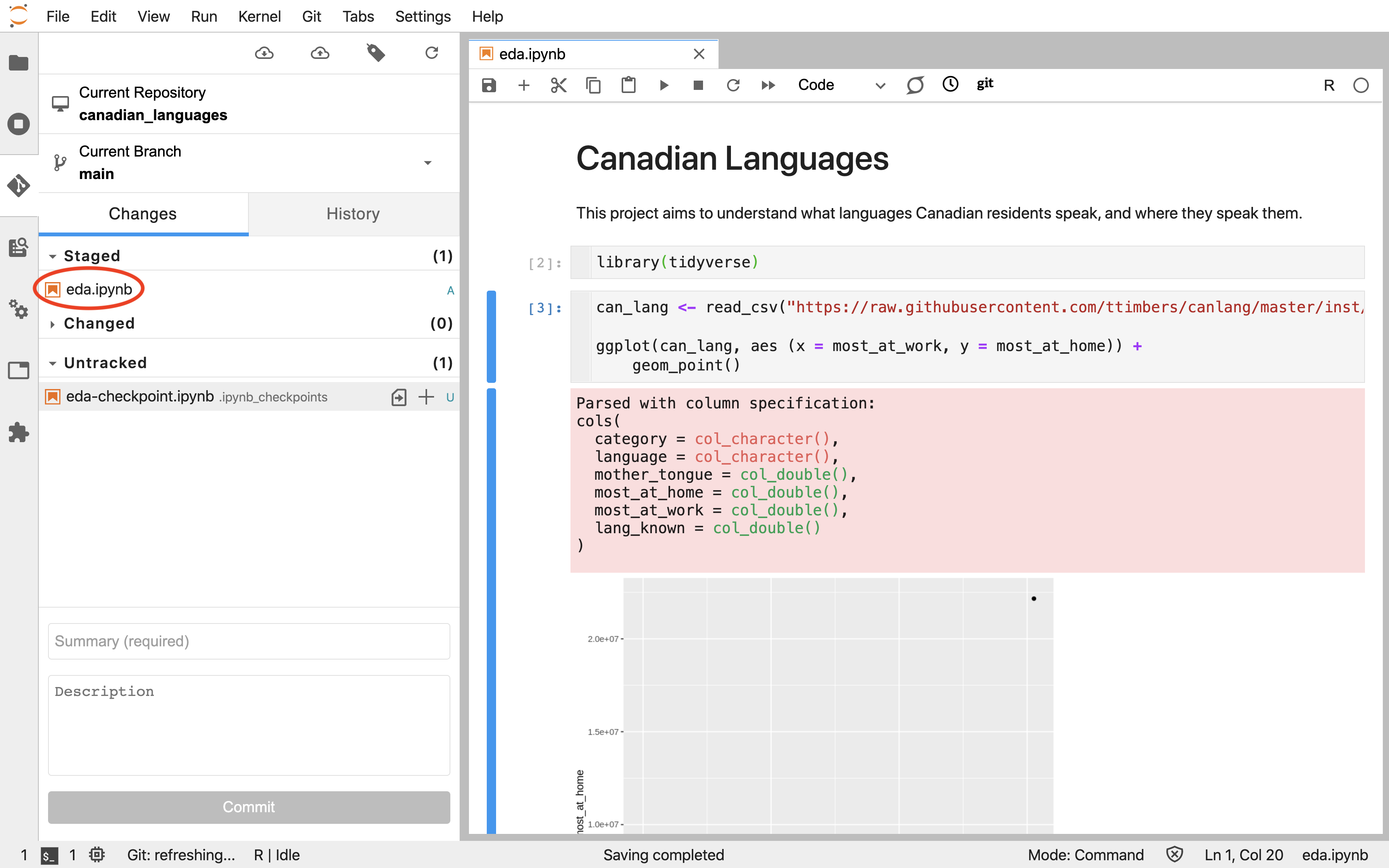The image size is (1389, 868).
Task: Click the terminal icon in status bar
Action: (49, 855)
